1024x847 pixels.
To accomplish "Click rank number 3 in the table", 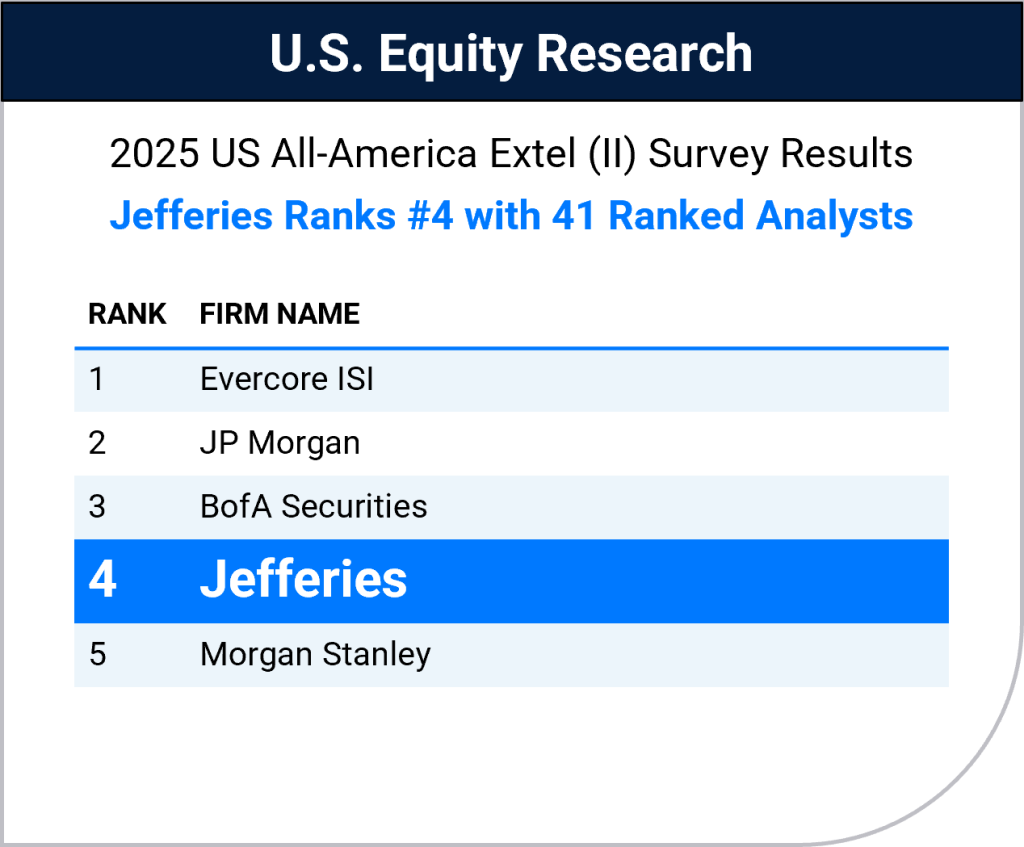I will coord(97,506).
